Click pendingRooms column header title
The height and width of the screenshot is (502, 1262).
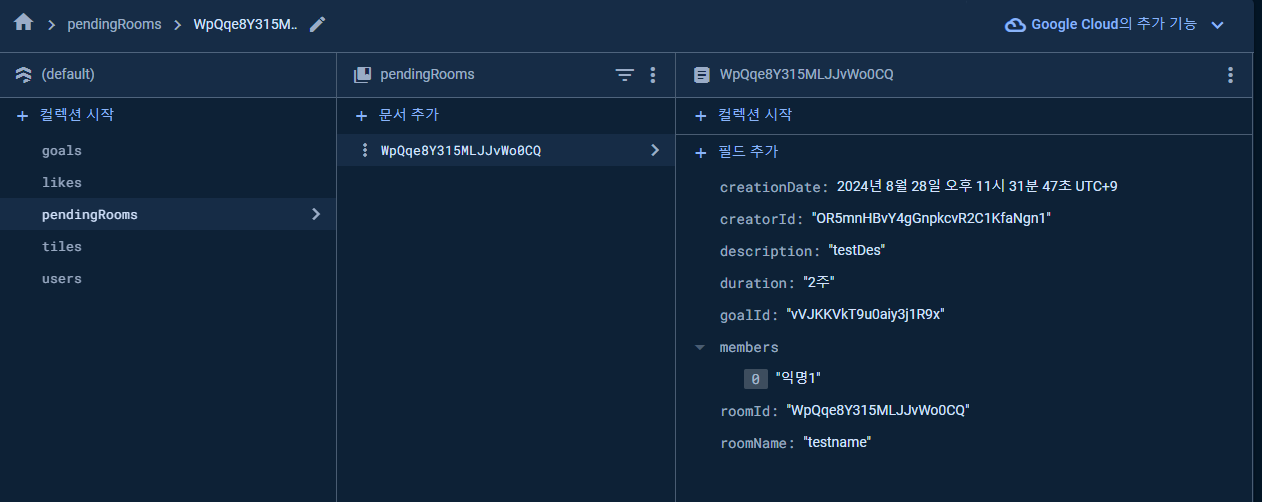(x=427, y=75)
